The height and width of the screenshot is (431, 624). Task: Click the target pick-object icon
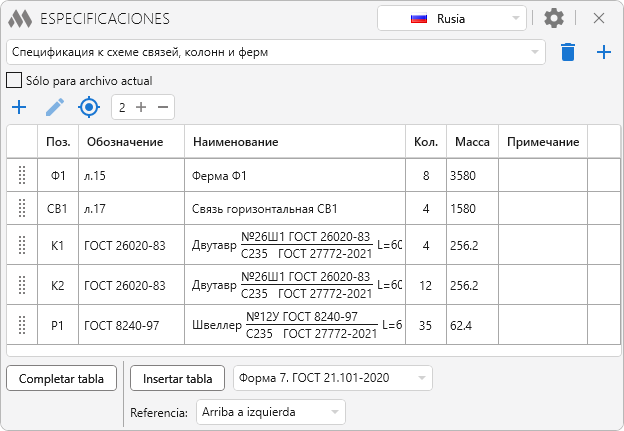point(90,107)
